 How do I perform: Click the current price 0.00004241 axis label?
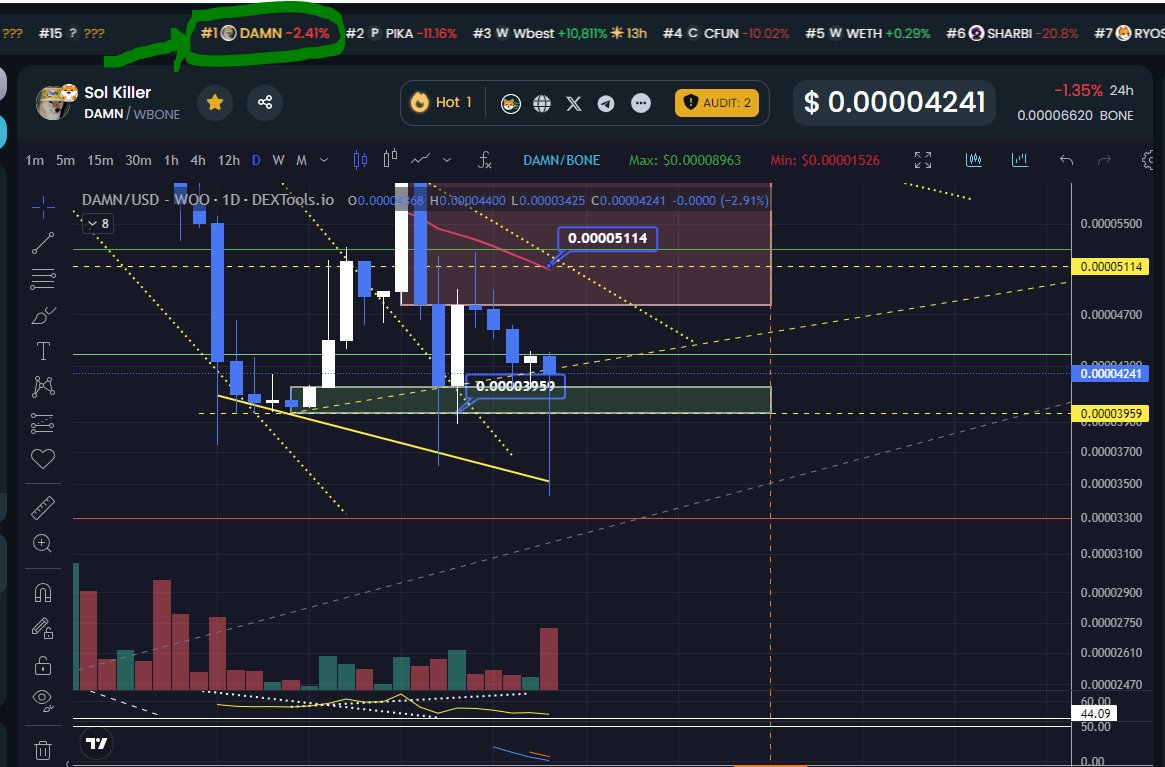click(x=1110, y=373)
